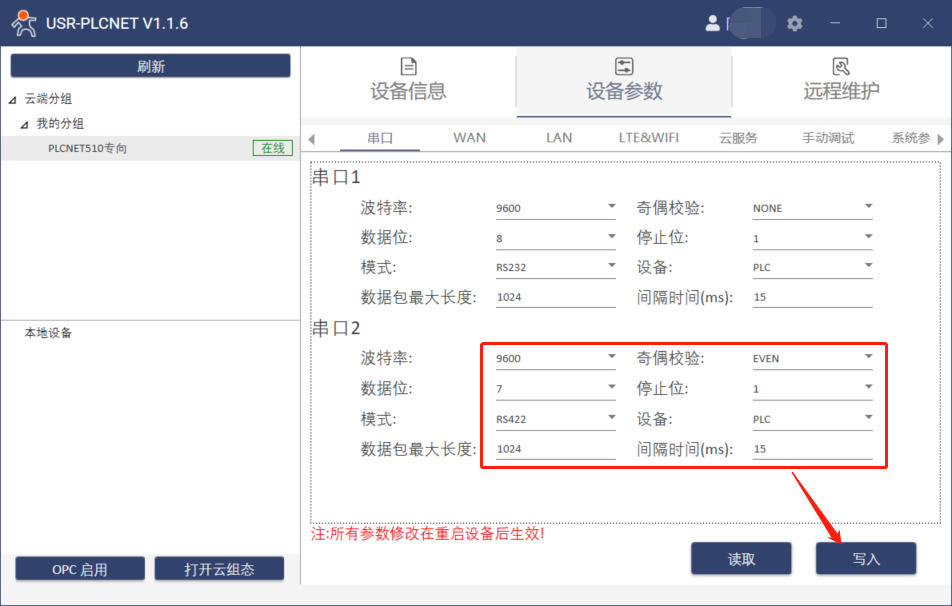Viewport: 952px width, 606px height.
Task: Switch to the LTE&WIFI sub-tab
Action: [648, 138]
